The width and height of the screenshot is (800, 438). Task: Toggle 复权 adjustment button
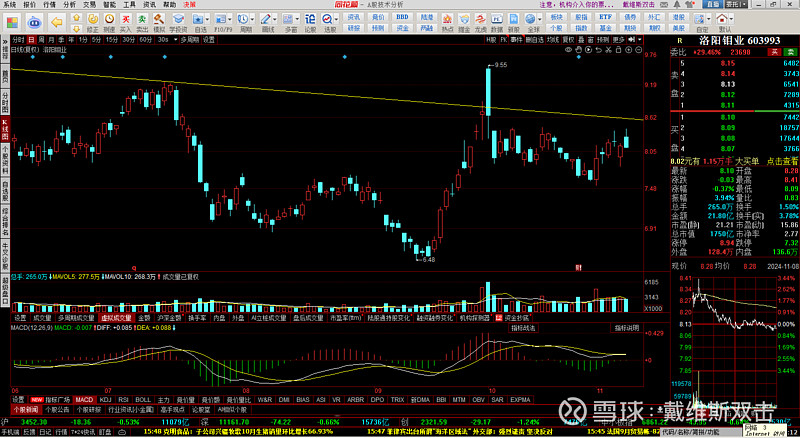[568, 40]
